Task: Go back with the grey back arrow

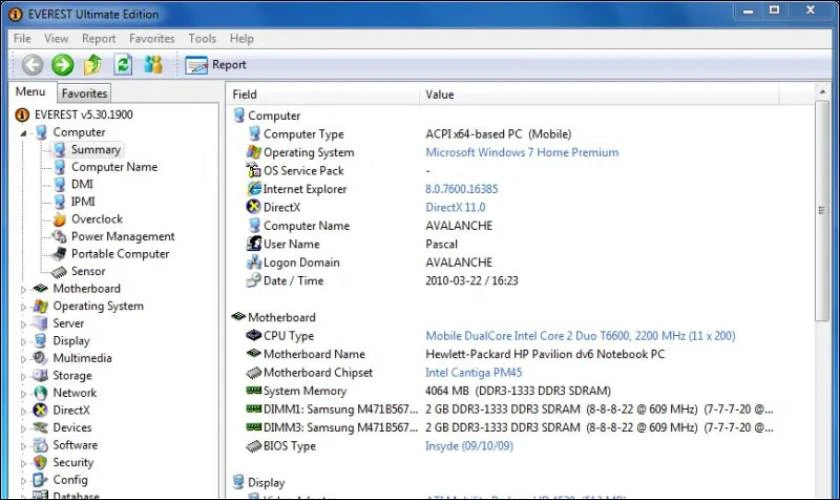Action: coord(32,65)
